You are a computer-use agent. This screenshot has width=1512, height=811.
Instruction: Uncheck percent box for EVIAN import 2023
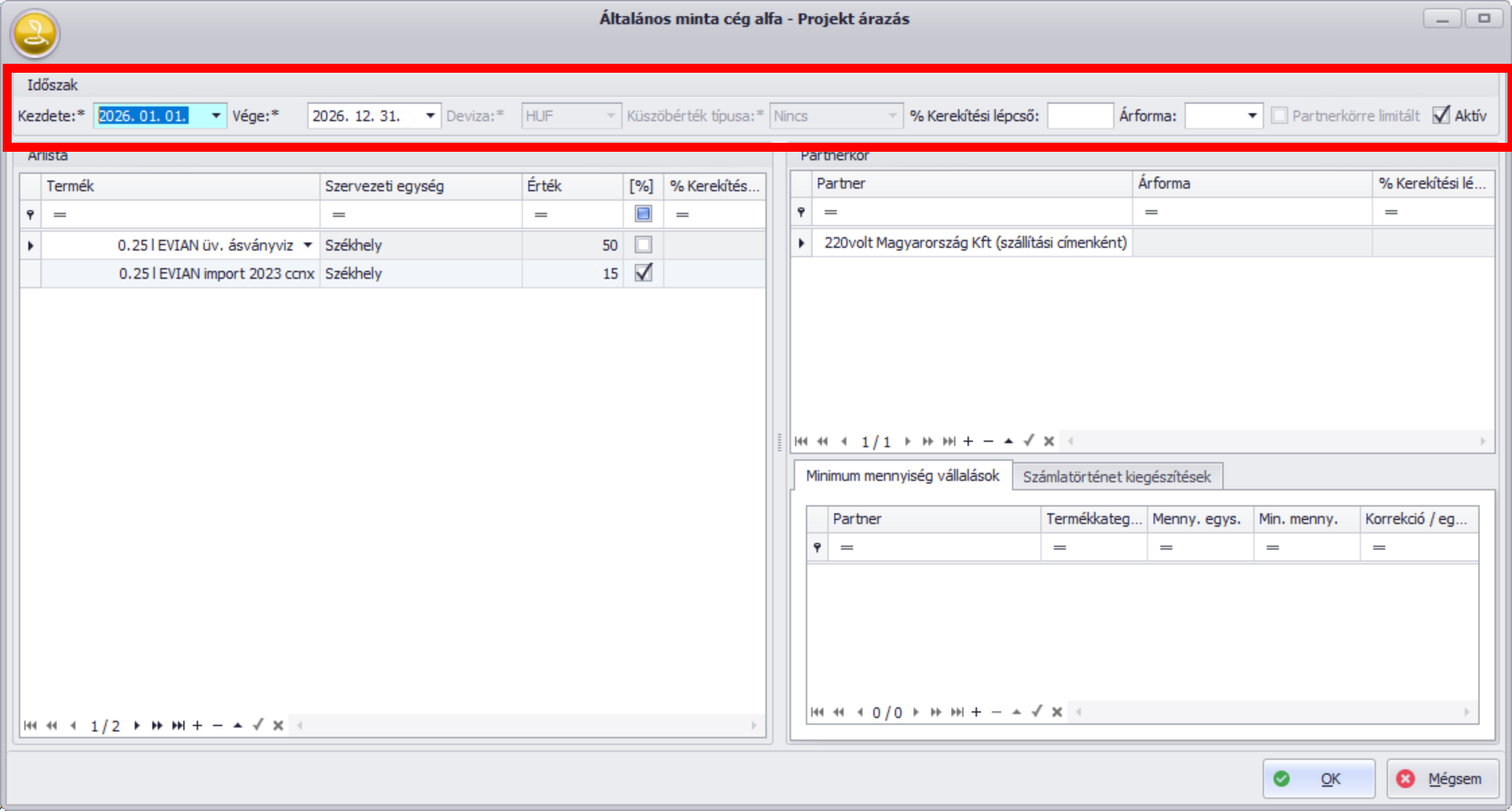pyautogui.click(x=643, y=273)
